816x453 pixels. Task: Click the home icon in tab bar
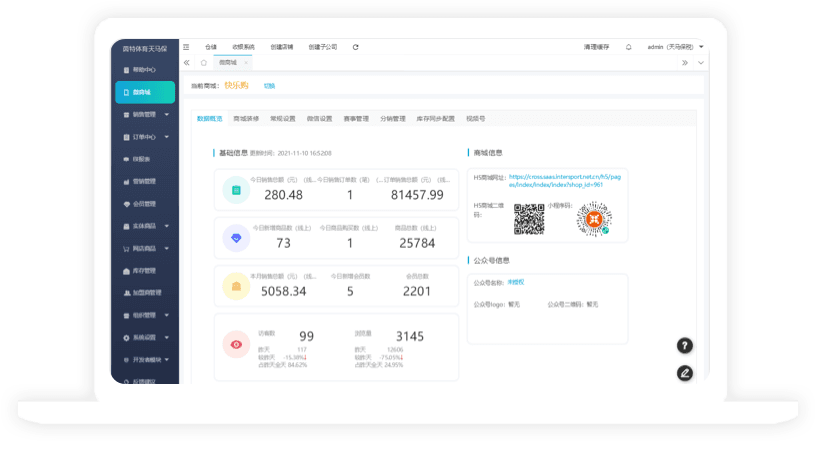(204, 63)
